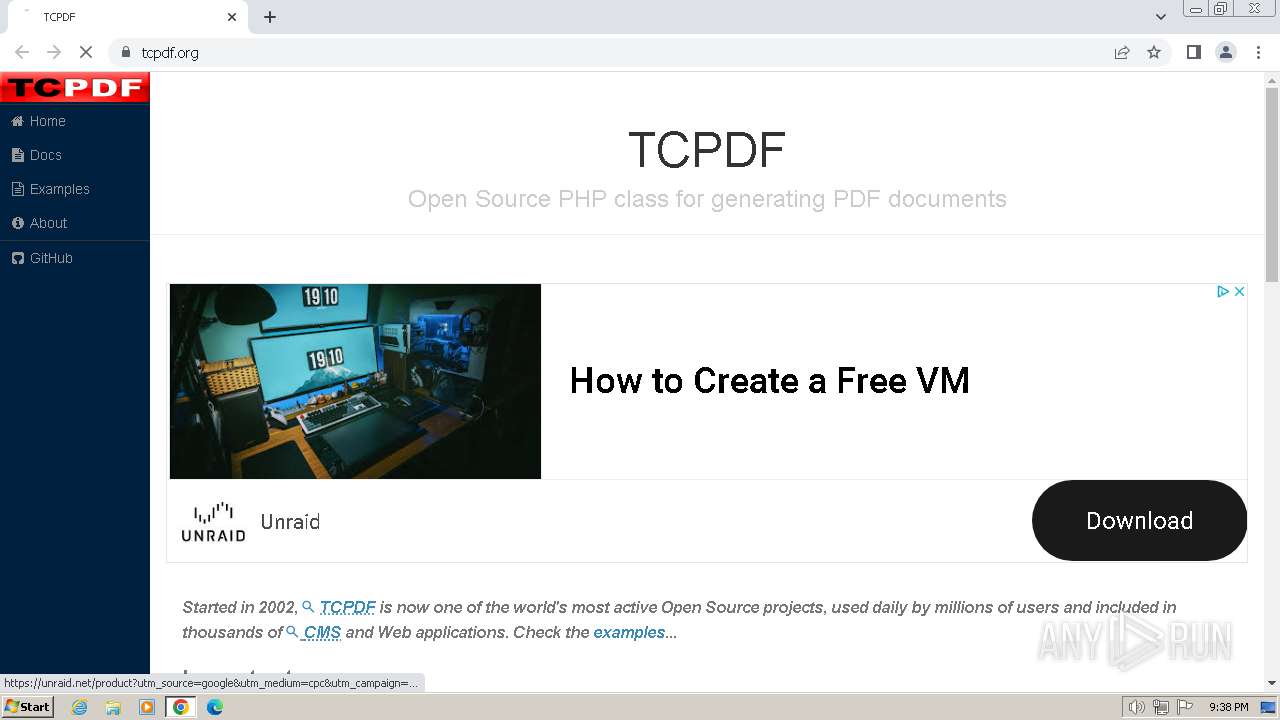Click the network tray icon
This screenshot has height=720, width=1280.
pos(1161,707)
